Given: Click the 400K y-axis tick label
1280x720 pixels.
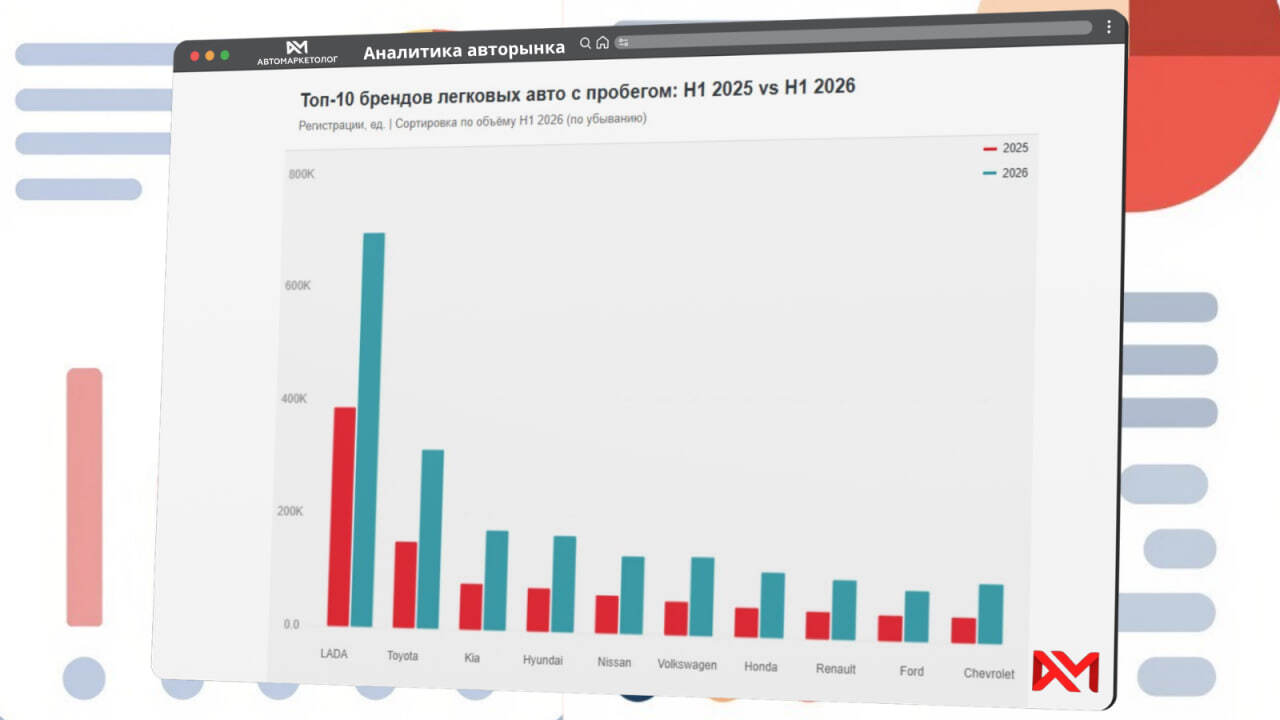Looking at the screenshot, I should (x=294, y=399).
